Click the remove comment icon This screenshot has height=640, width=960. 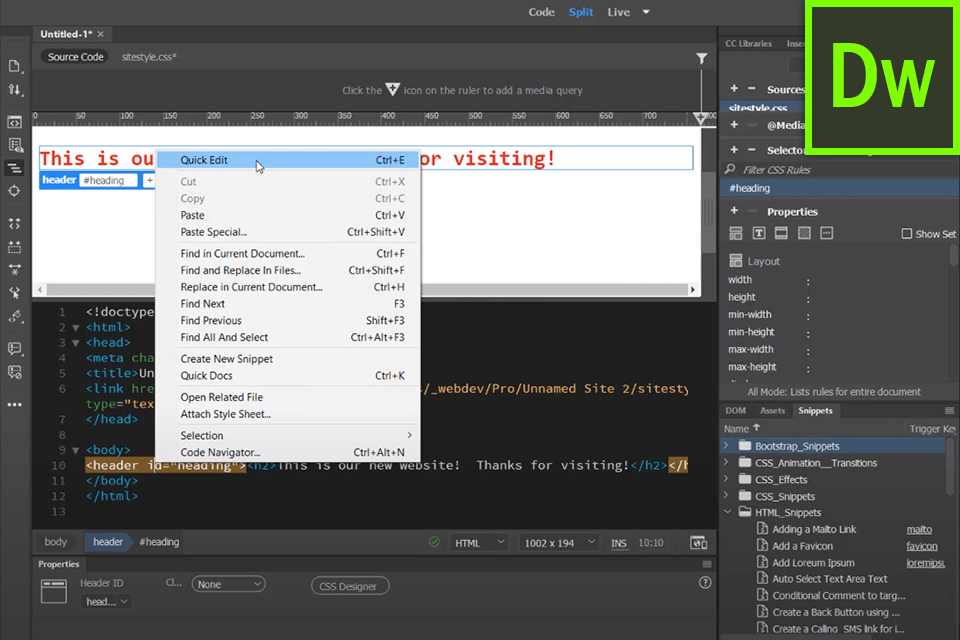coord(14,372)
